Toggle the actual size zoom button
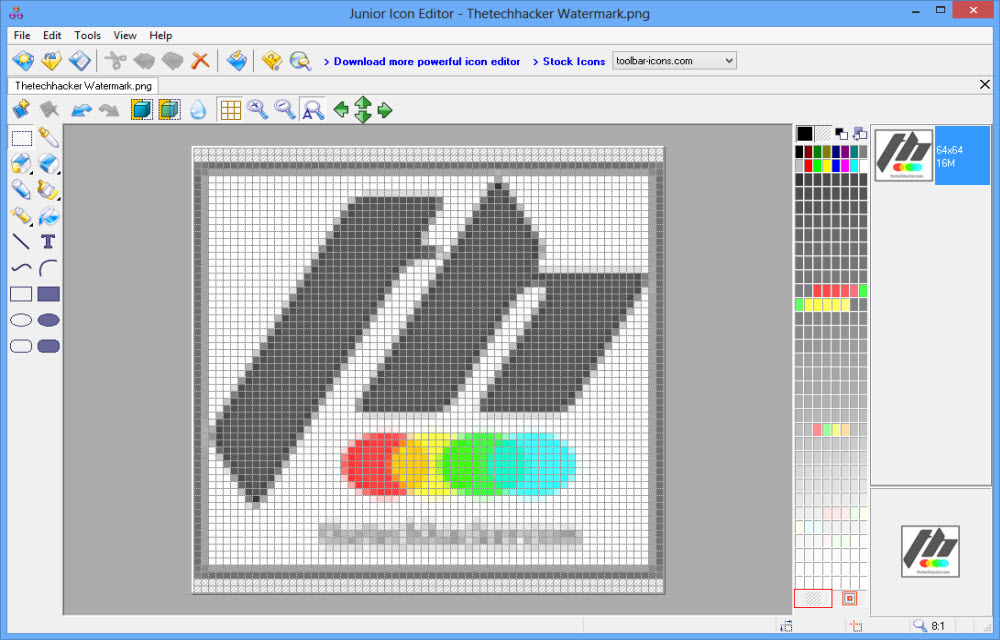This screenshot has height=640, width=1000. 313,110
